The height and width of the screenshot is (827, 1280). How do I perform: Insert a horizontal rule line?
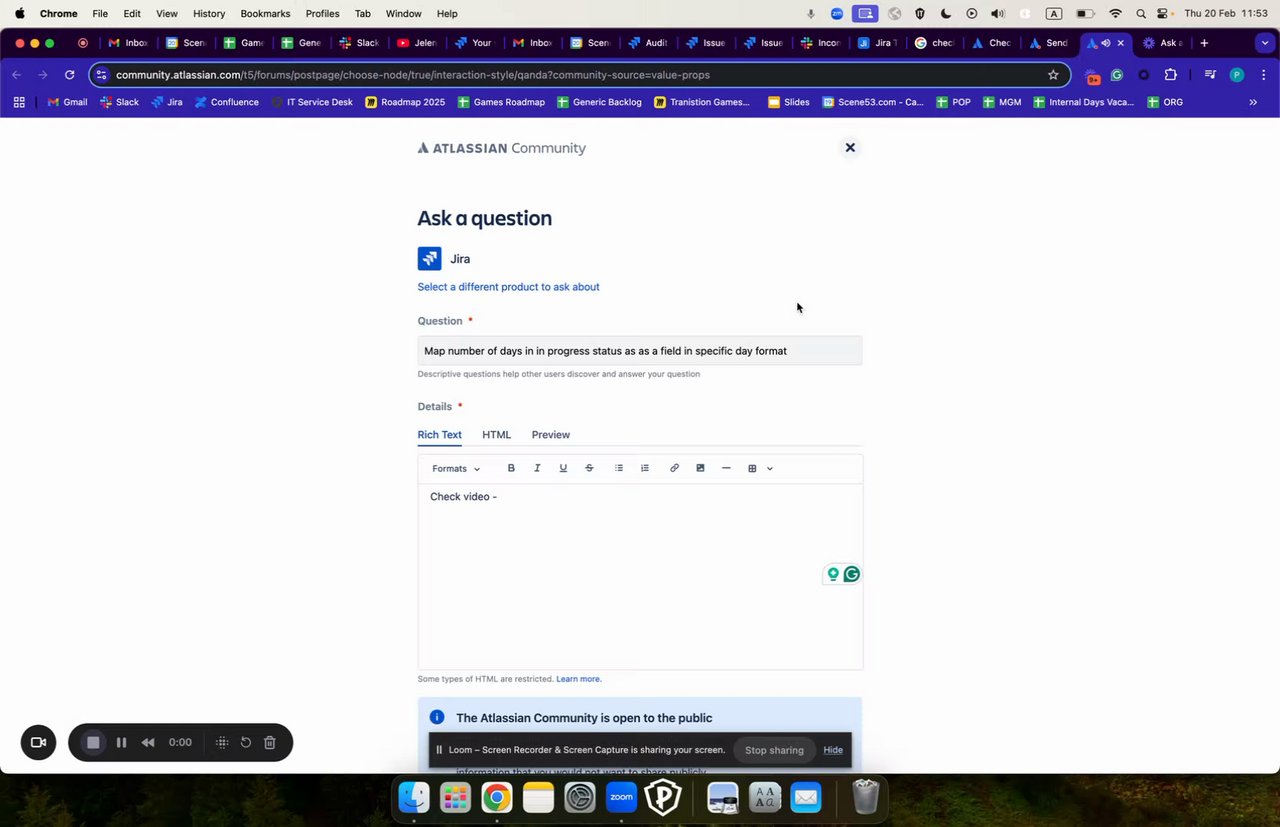(x=726, y=468)
